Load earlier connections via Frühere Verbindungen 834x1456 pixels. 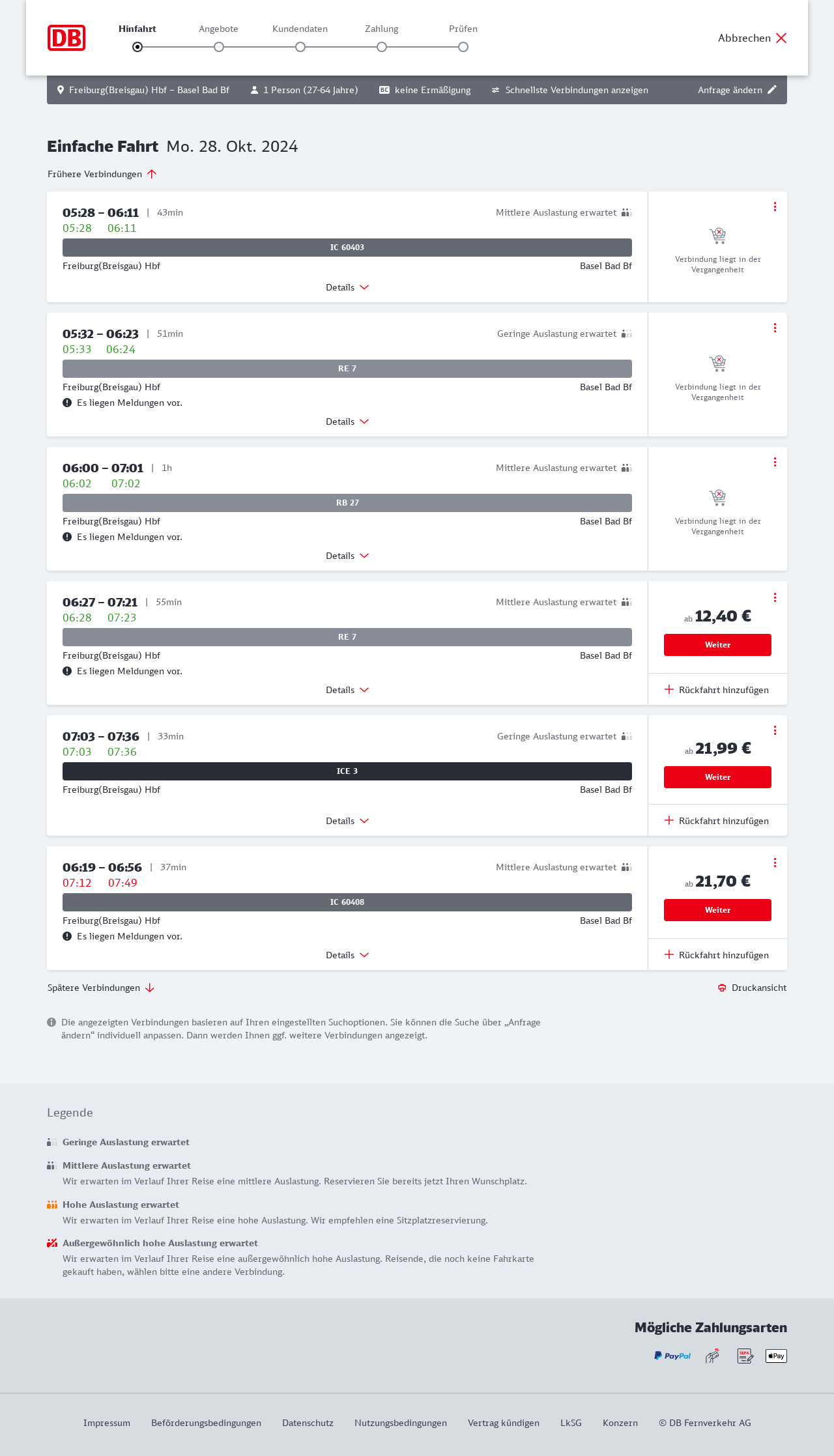(x=102, y=174)
